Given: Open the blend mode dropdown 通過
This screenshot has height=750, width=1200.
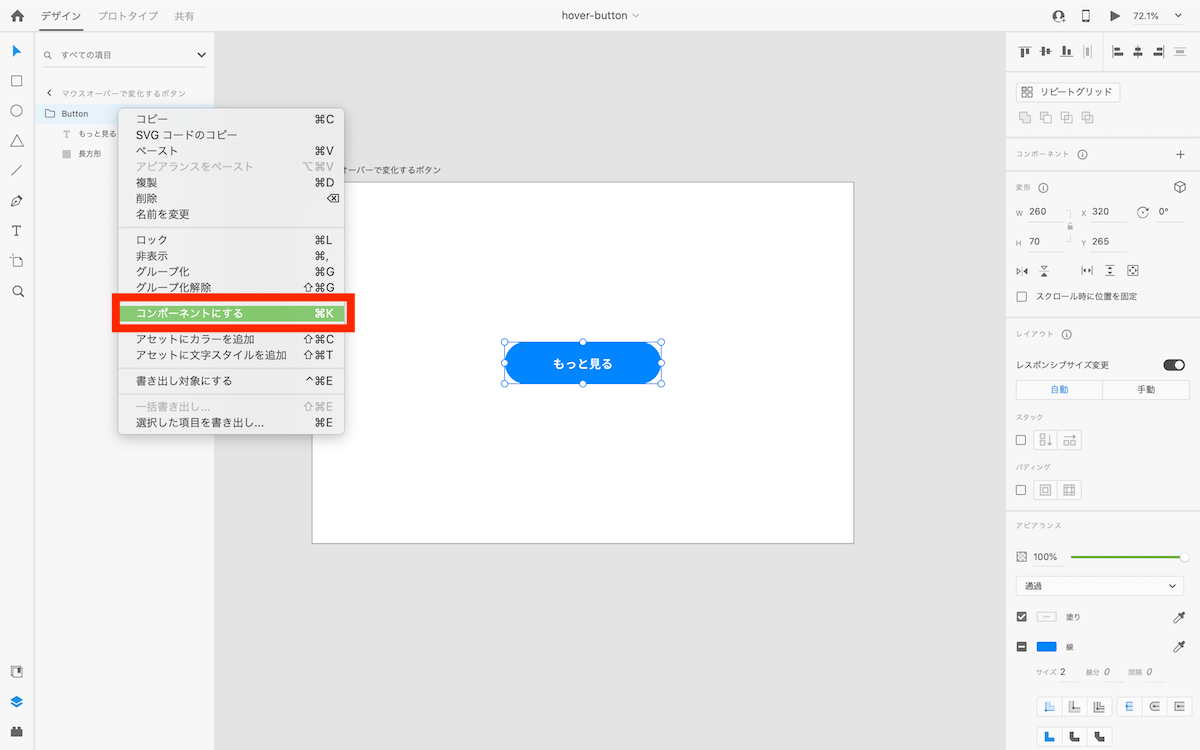Looking at the screenshot, I should pos(1099,586).
